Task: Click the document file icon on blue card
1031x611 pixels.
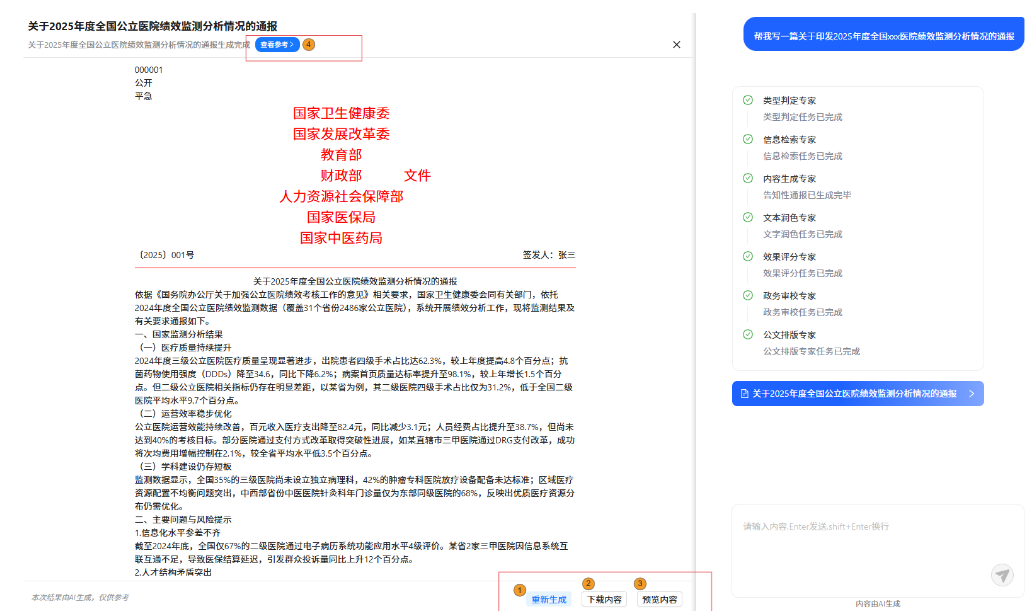Action: pyautogui.click(x=744, y=394)
